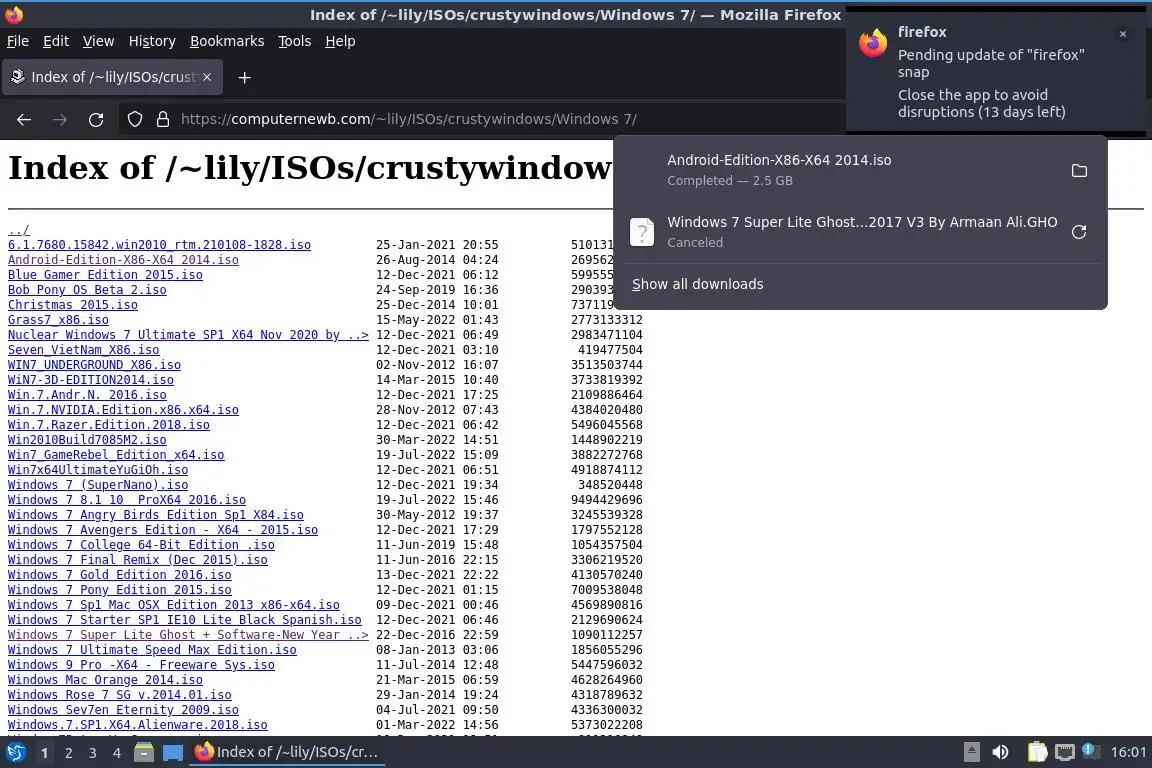Image resolution: width=1152 pixels, height=768 pixels.
Task: Click the Firefox icon in the update notification
Action: [x=873, y=43]
